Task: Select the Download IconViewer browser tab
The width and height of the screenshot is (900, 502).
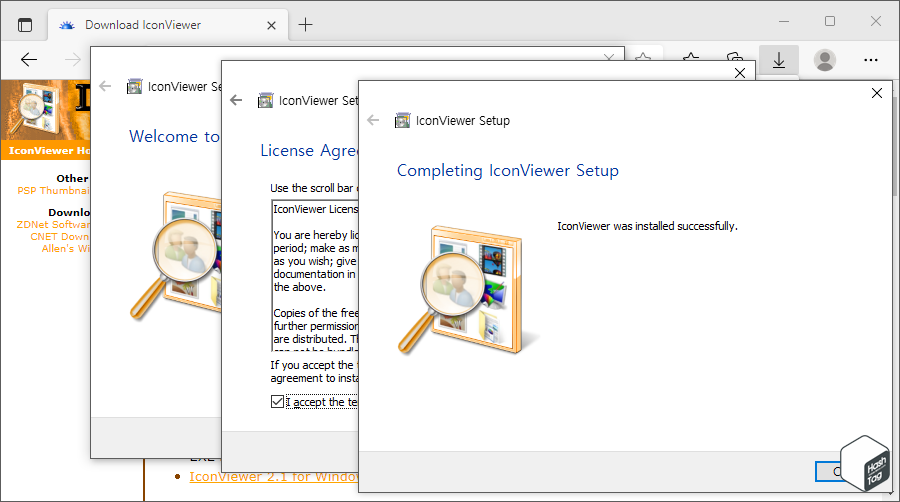Action: [x=168, y=25]
